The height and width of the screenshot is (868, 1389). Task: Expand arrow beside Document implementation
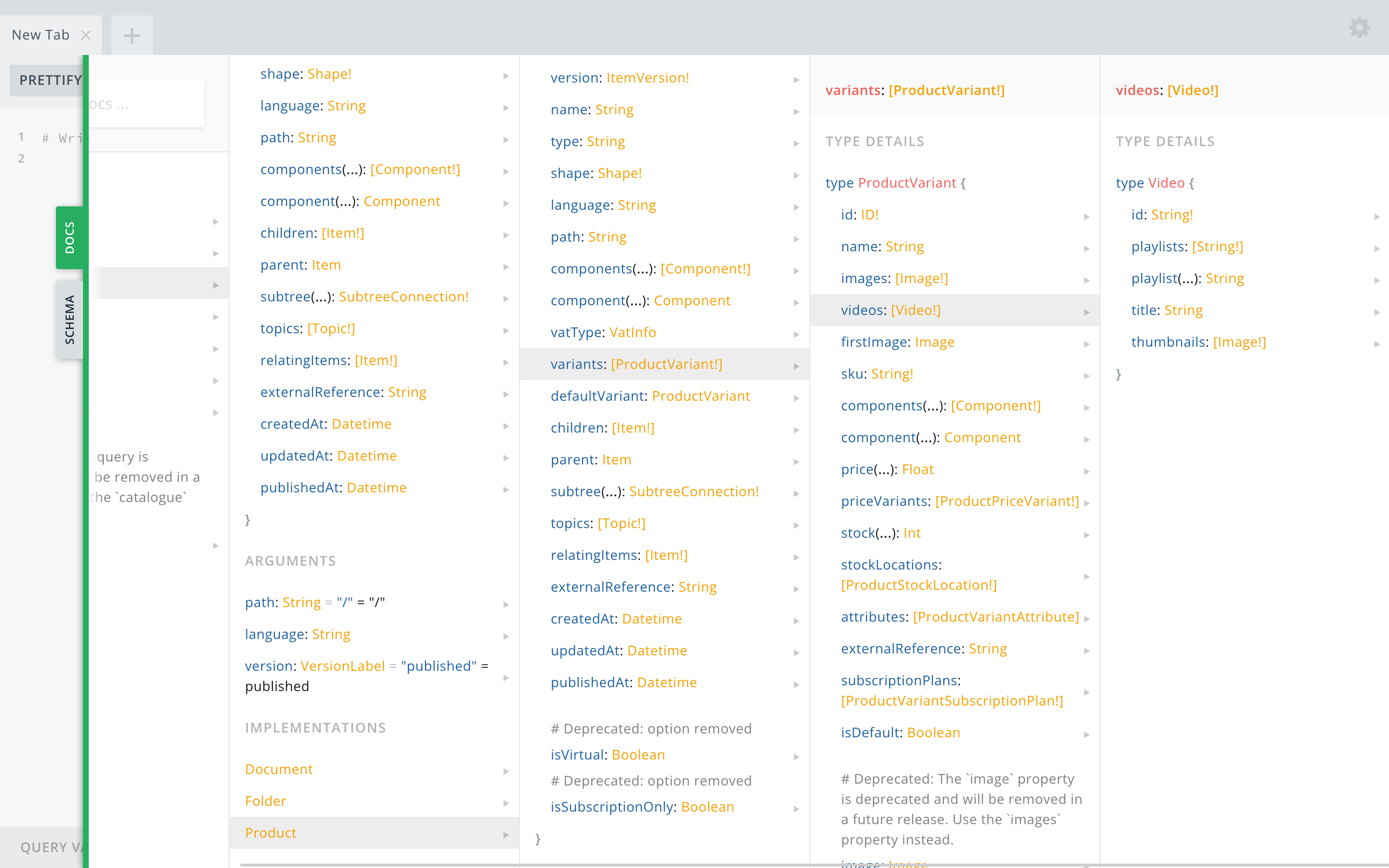505,771
